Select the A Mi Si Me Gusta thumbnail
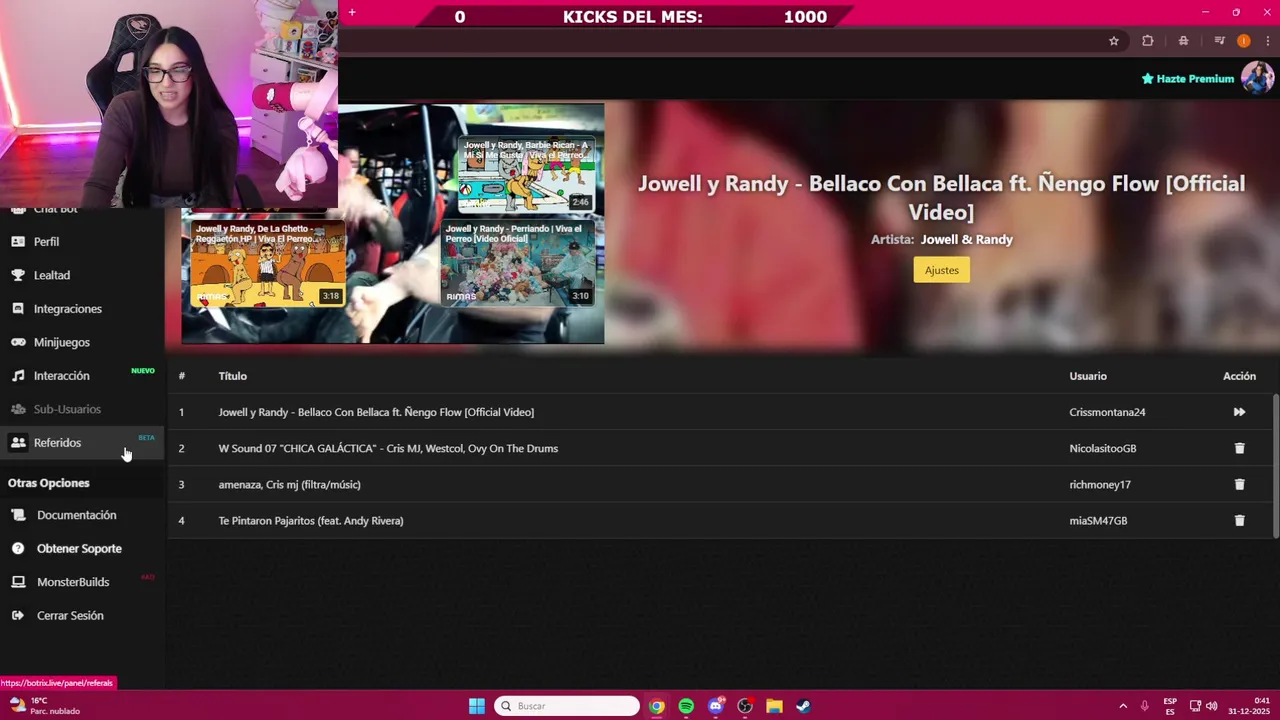1280x720 pixels. click(526, 174)
